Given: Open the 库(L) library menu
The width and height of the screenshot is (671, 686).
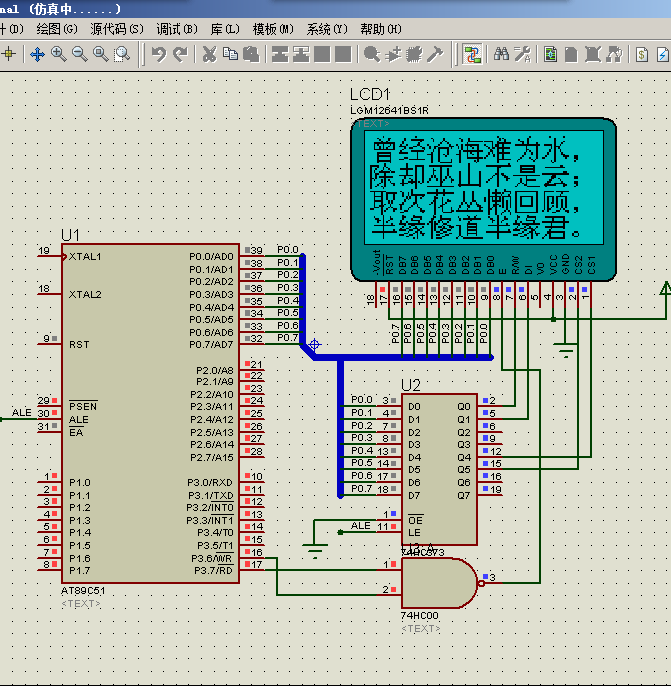Looking at the screenshot, I should tap(225, 29).
